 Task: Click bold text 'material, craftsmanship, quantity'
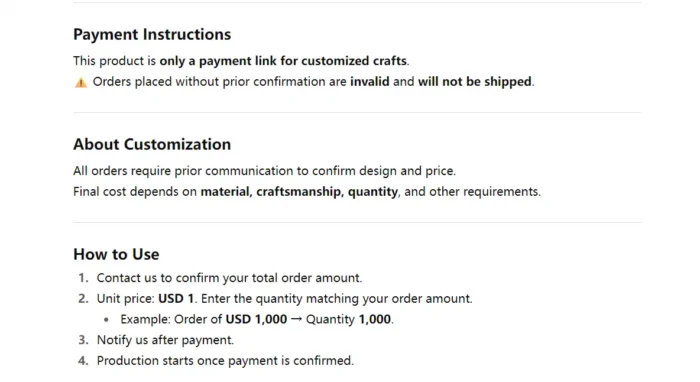[299, 192]
